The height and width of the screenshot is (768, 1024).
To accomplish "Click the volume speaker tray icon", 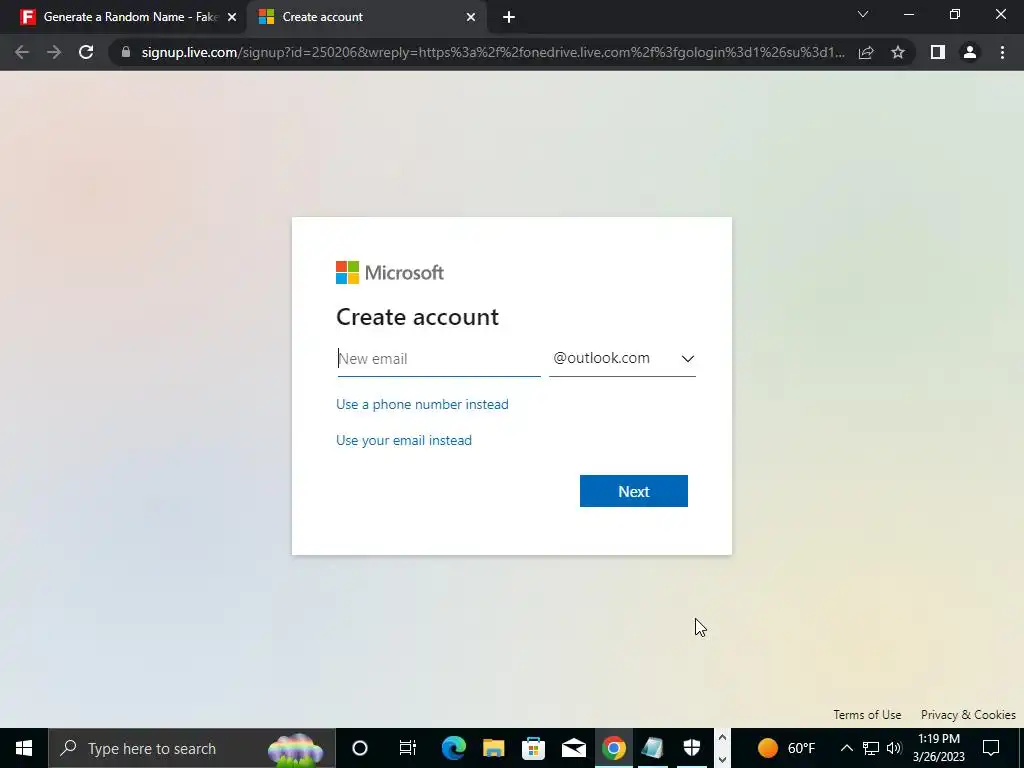I will tap(894, 748).
